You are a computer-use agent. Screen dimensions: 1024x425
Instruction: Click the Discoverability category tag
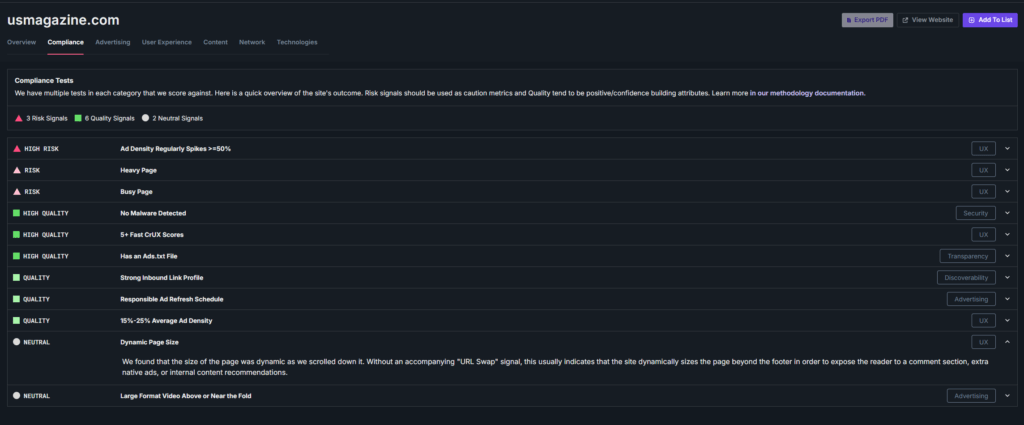pos(966,277)
